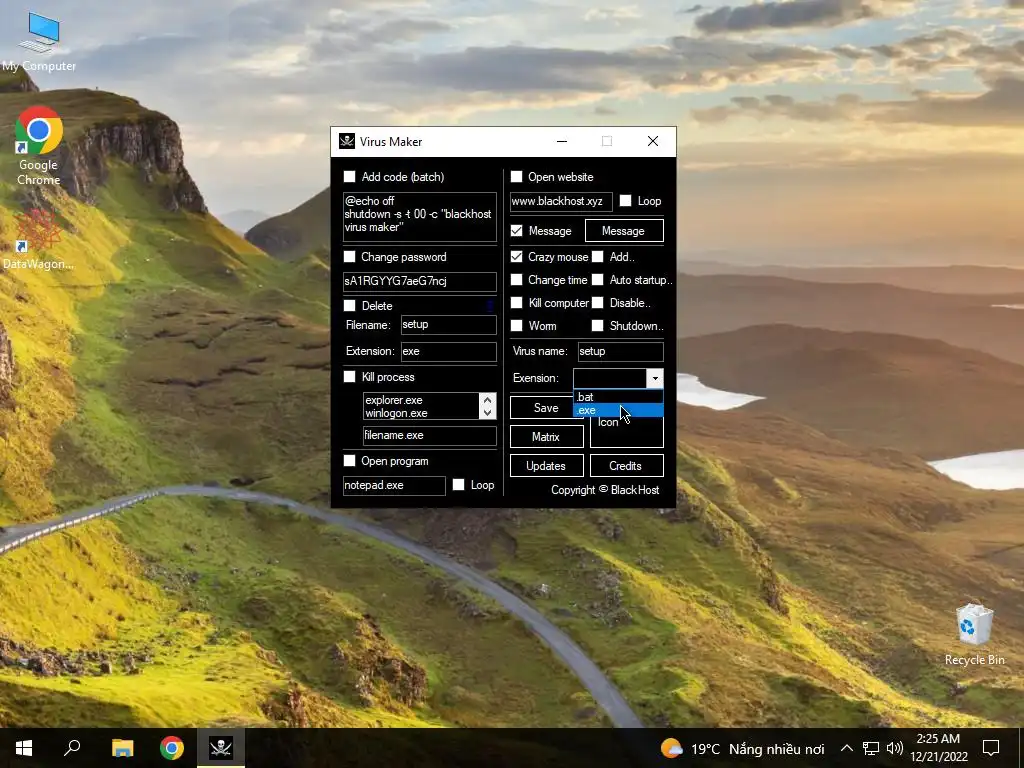Uncheck the Crazy mouse checkbox
1024x768 pixels.
click(517, 257)
